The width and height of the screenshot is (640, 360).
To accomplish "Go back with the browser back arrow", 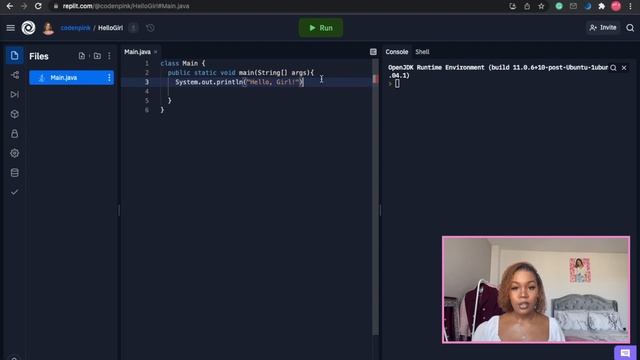I will click(x=10, y=6).
